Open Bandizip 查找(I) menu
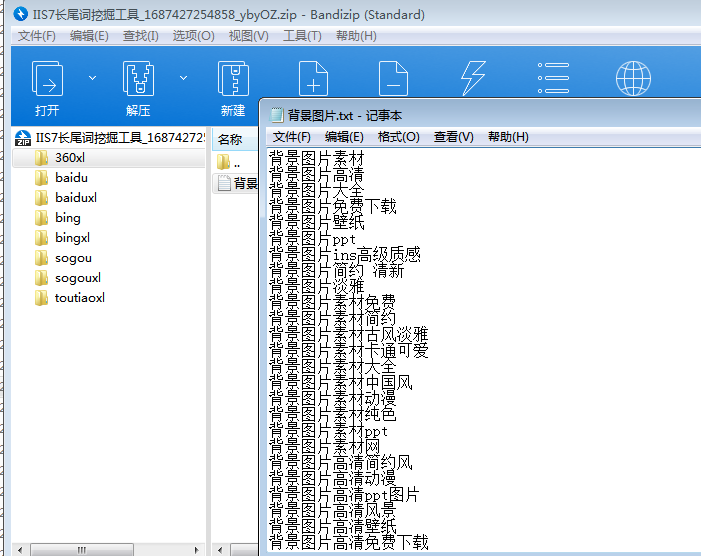This screenshot has height=556, width=701. coord(140,36)
